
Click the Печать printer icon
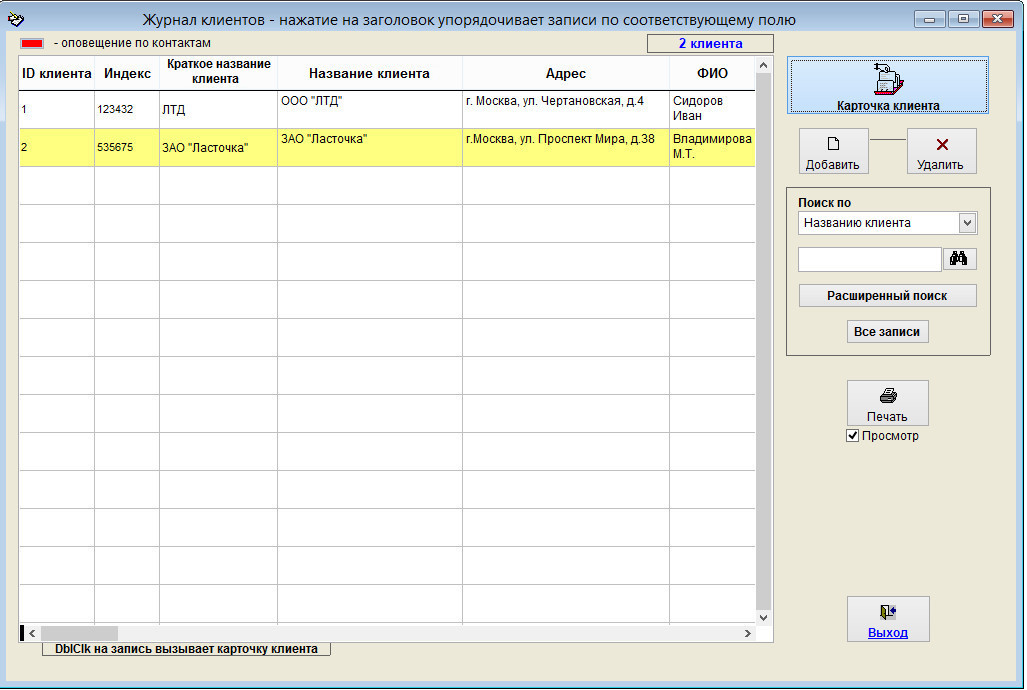click(887, 396)
